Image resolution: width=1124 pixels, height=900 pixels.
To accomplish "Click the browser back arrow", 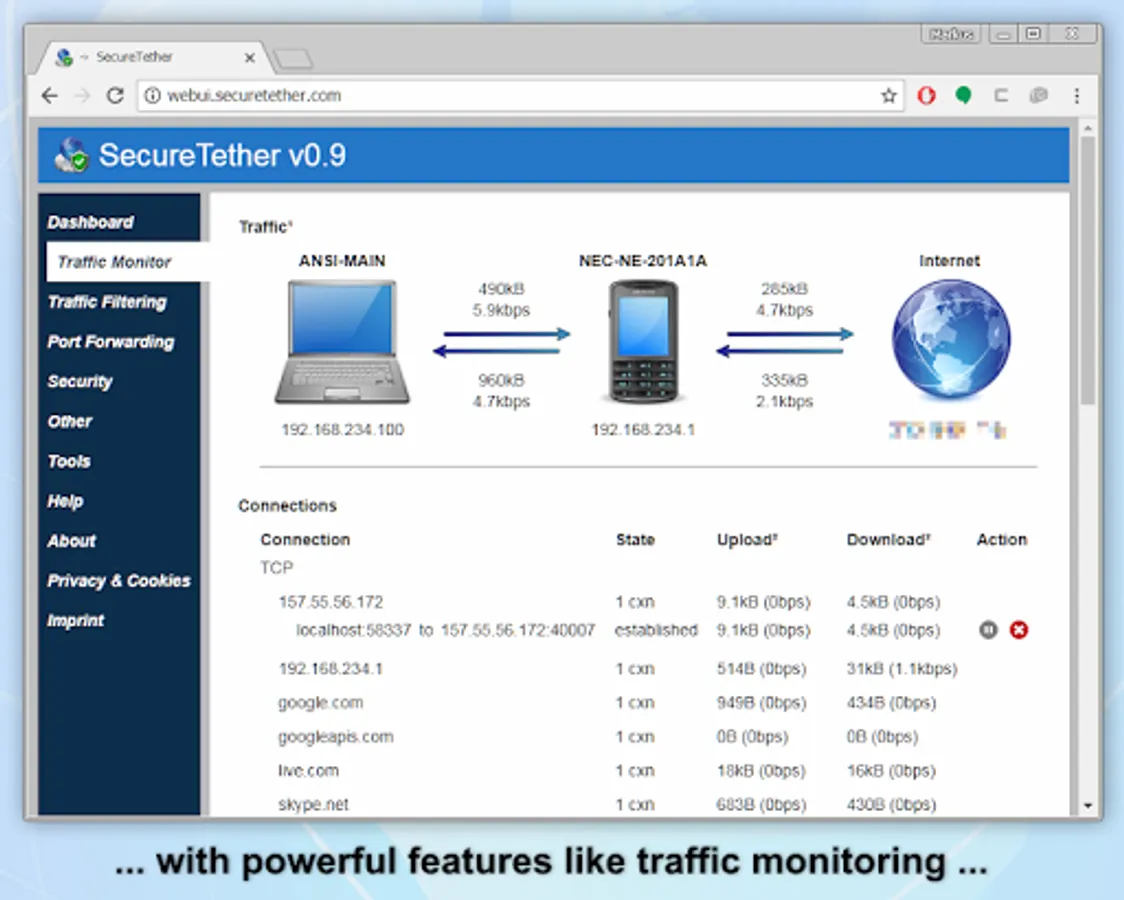I will (49, 95).
